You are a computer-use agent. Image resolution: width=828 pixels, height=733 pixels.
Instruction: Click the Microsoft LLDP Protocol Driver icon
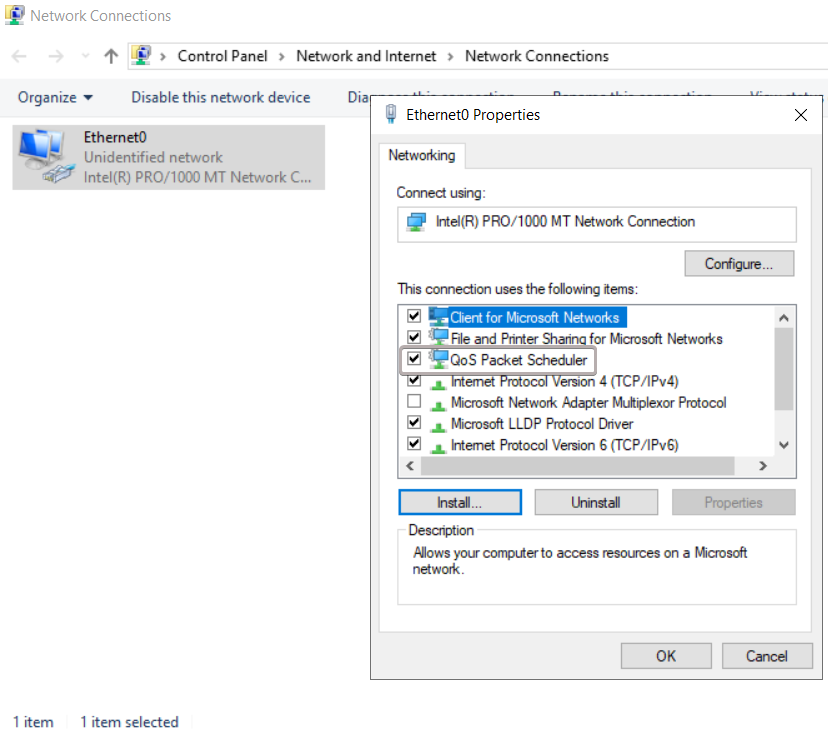coord(439,424)
